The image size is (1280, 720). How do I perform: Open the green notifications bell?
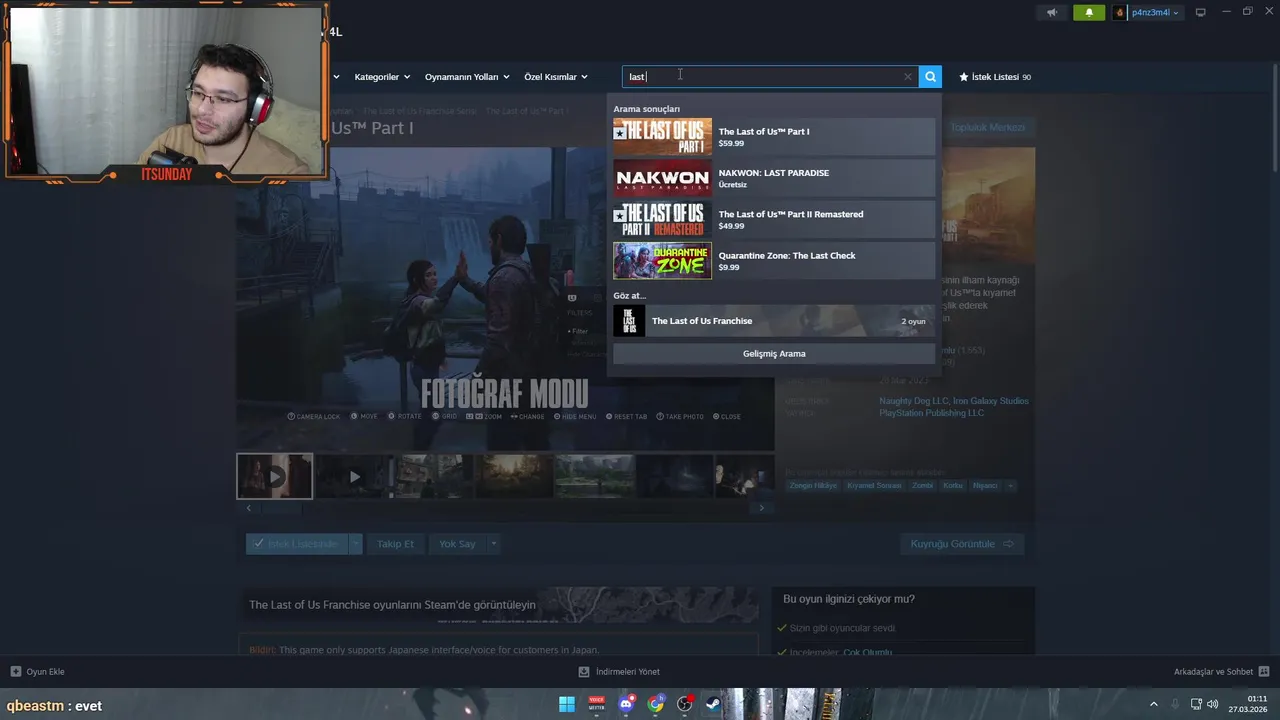pyautogui.click(x=1089, y=13)
